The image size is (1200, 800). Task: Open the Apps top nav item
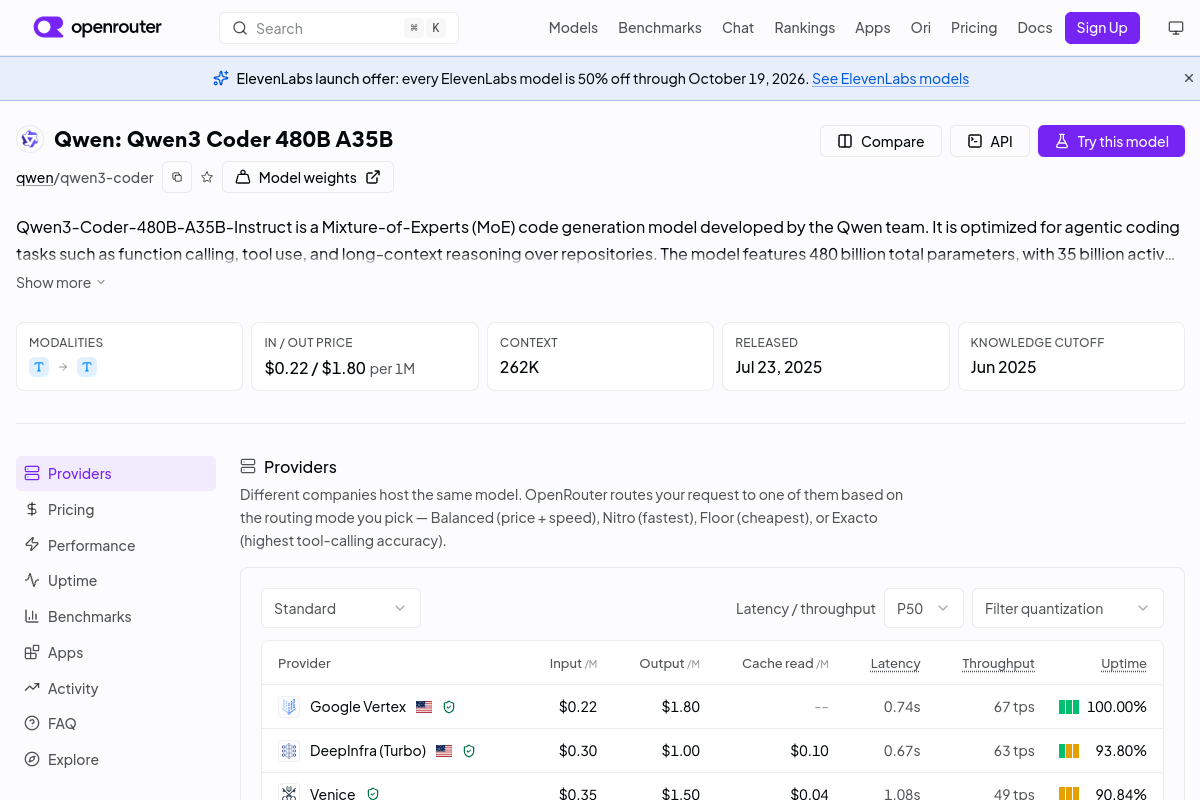pos(872,28)
